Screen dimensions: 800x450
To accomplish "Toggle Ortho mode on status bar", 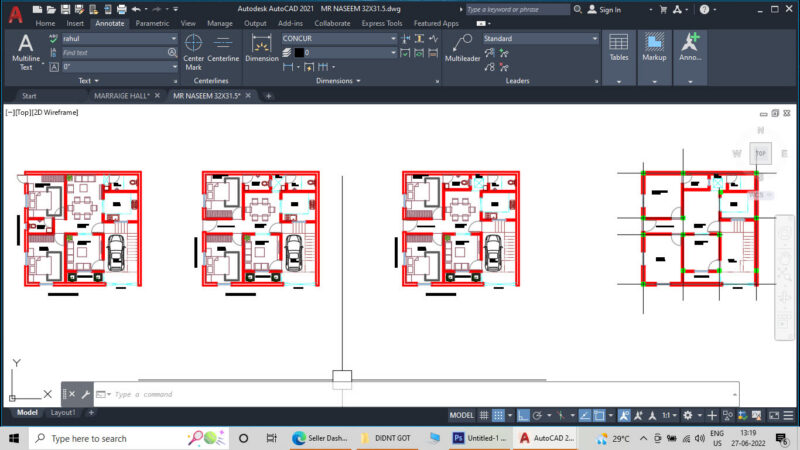I will tap(523, 415).
